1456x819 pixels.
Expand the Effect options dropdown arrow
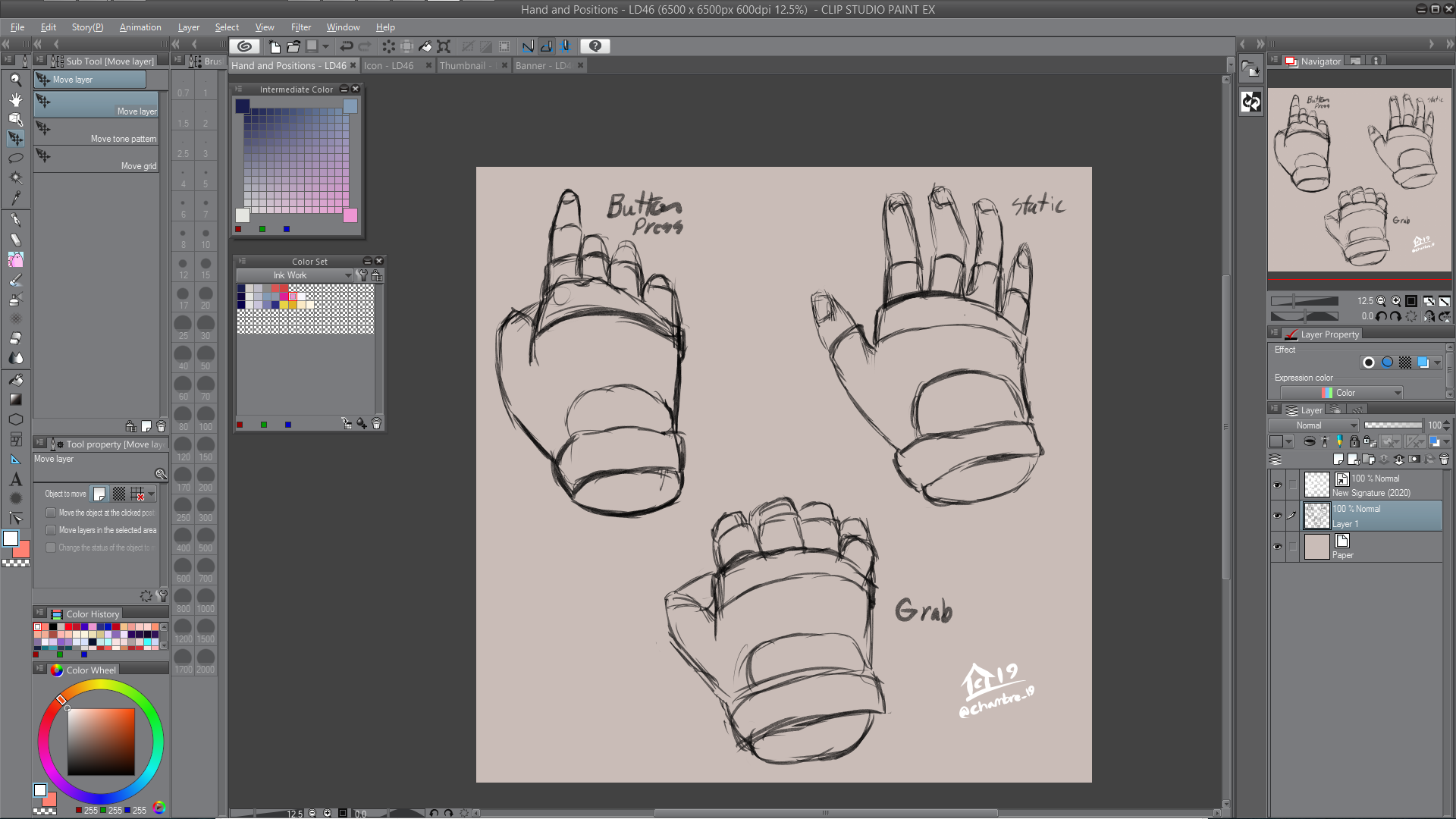click(x=1437, y=362)
